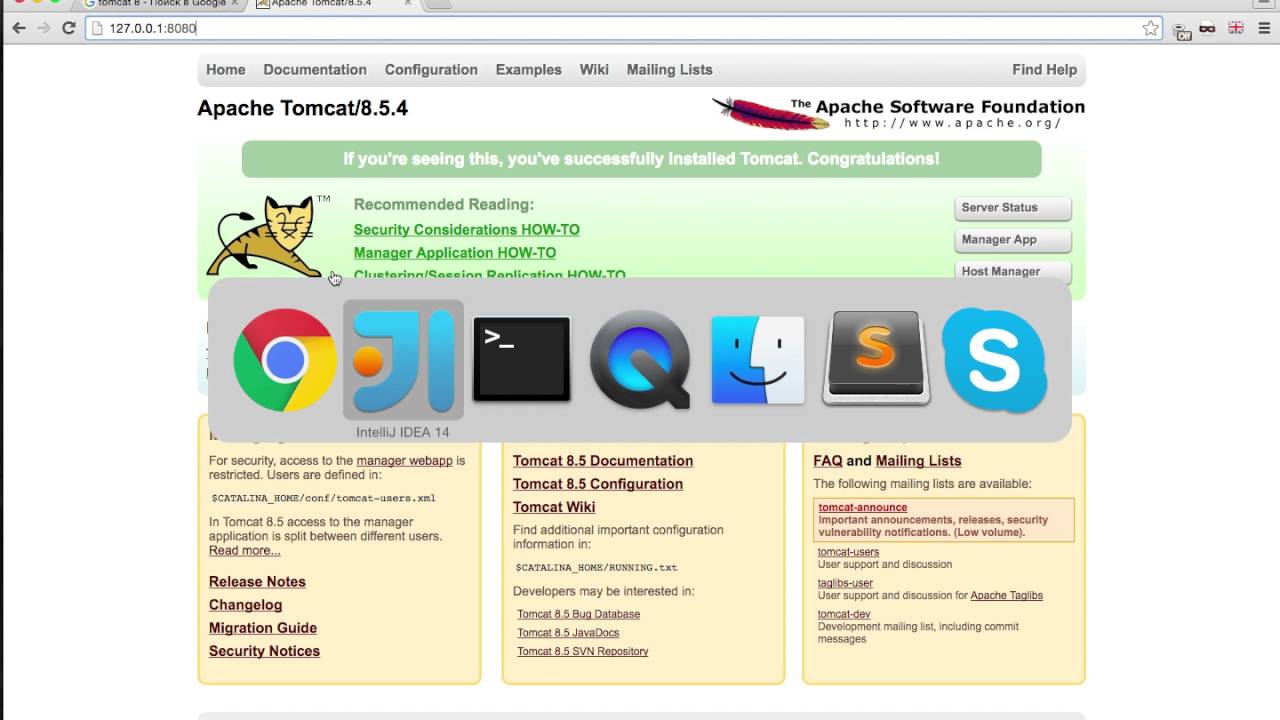Open Tomcat 8.5 Bug Database link
Viewport: 1280px width, 720px height.
[x=578, y=614]
